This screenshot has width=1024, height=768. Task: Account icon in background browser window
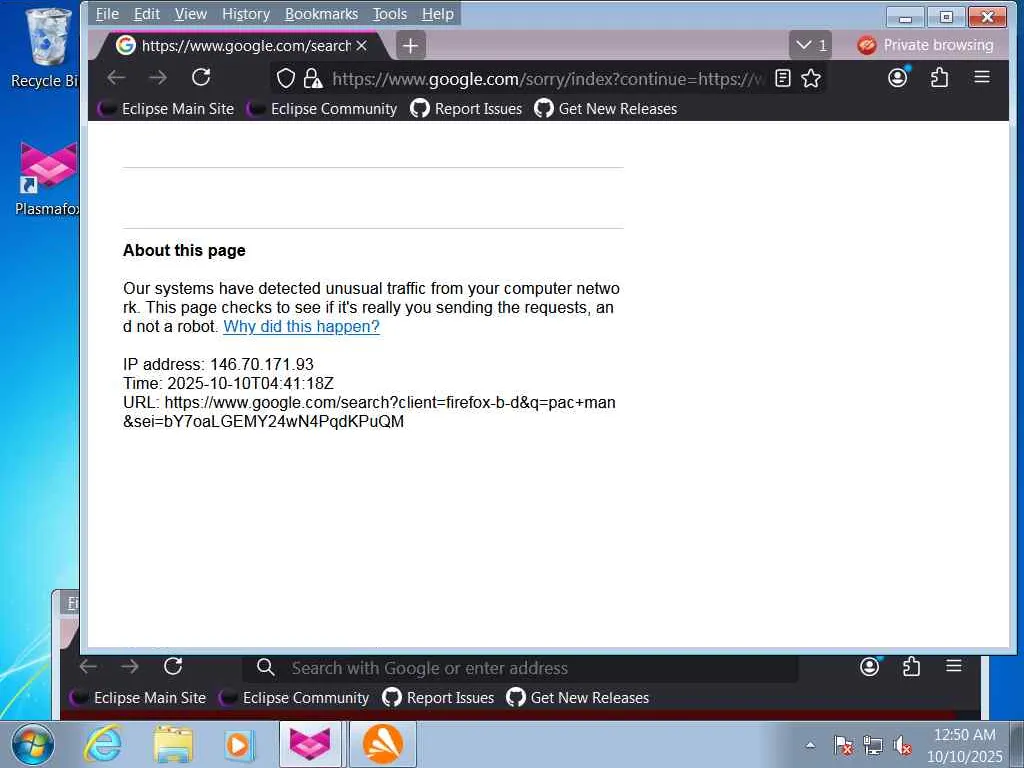(x=870, y=667)
